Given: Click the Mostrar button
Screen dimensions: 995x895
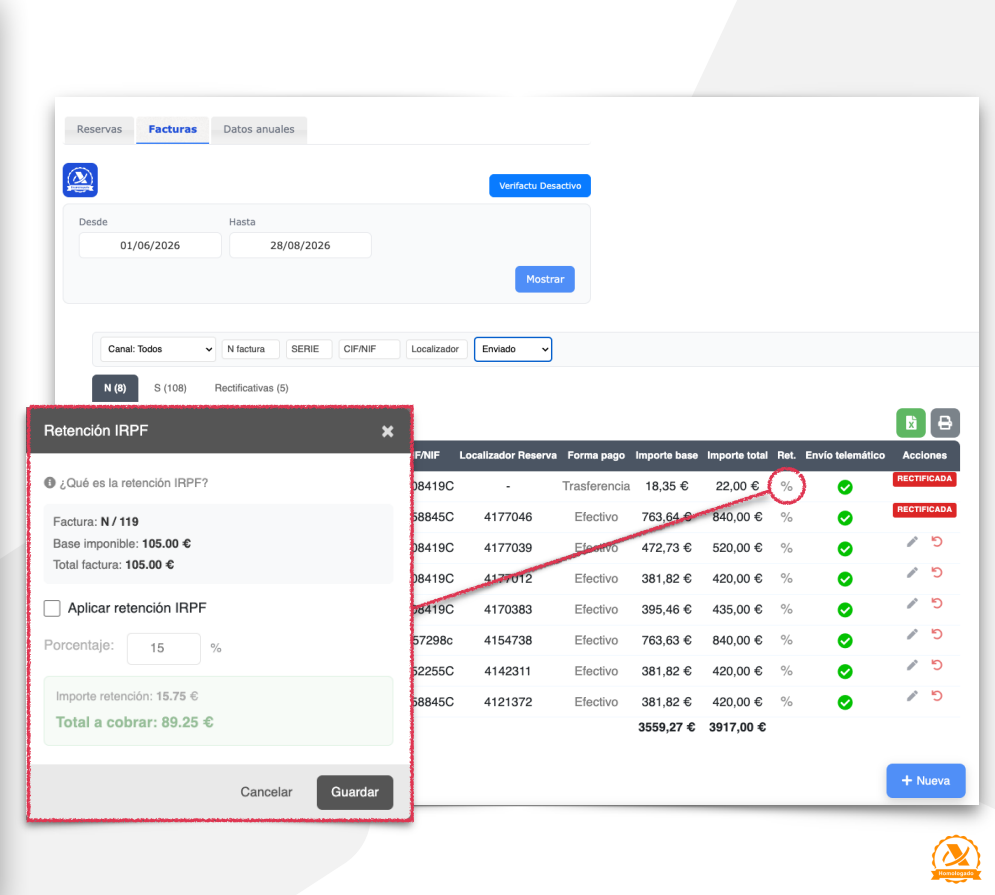Looking at the screenshot, I should pyautogui.click(x=545, y=279).
